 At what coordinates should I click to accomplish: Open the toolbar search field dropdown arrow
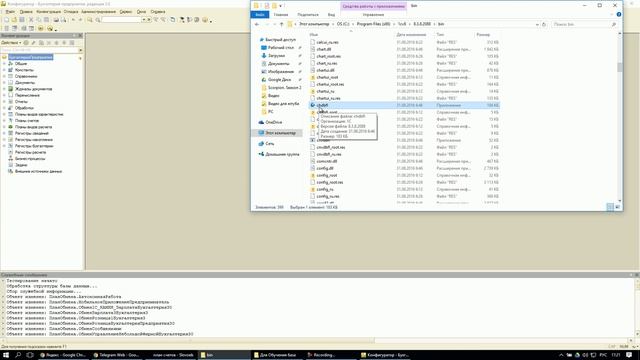(144, 20)
